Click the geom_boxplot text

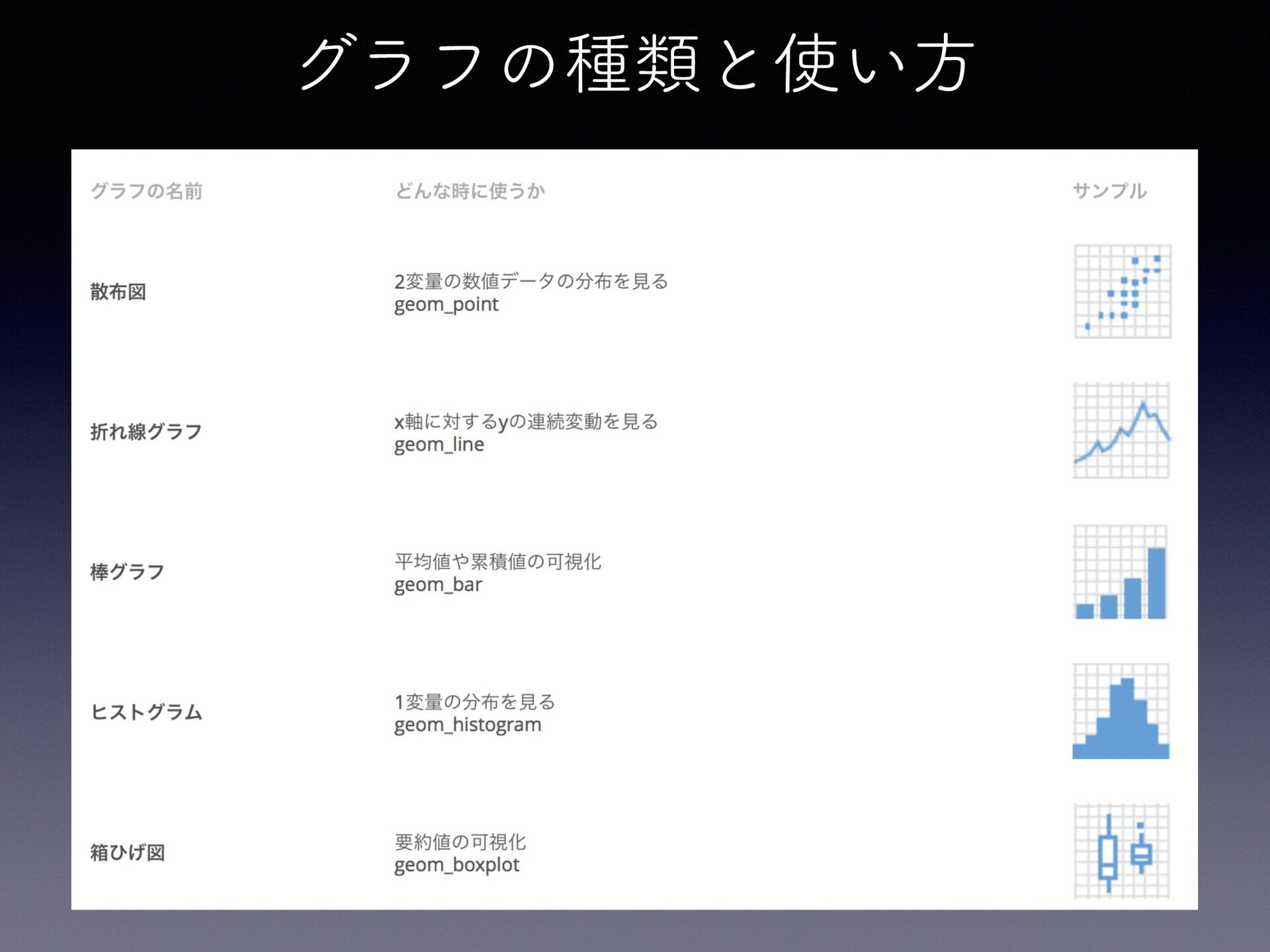(x=456, y=865)
